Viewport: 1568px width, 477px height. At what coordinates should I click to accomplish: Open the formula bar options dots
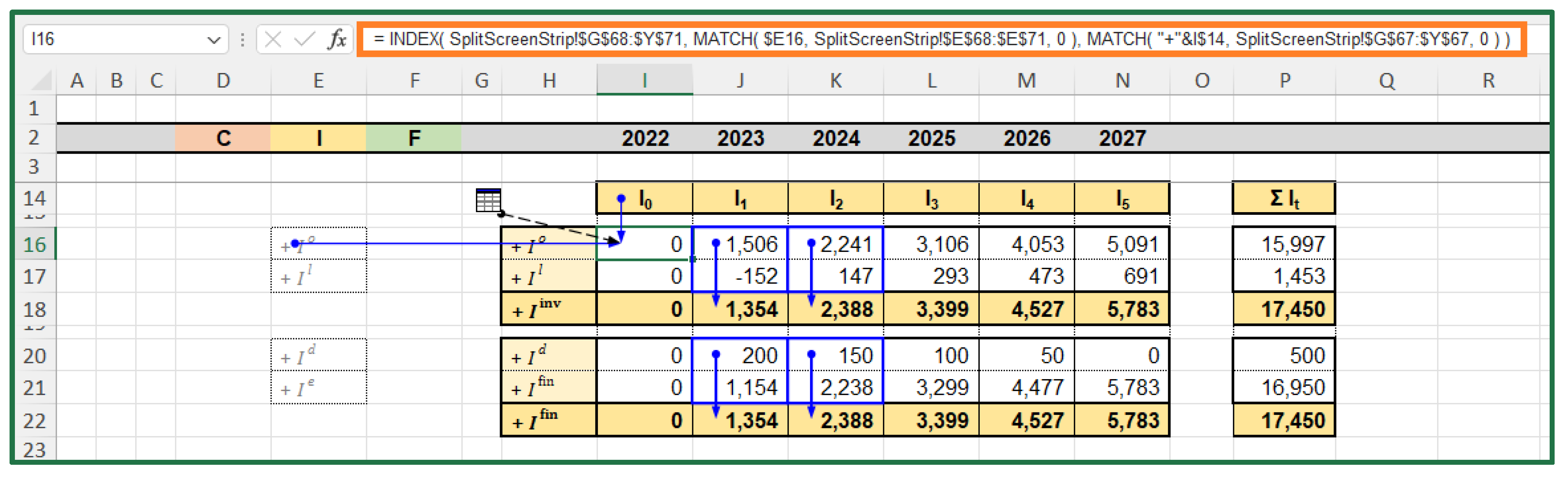click(242, 40)
